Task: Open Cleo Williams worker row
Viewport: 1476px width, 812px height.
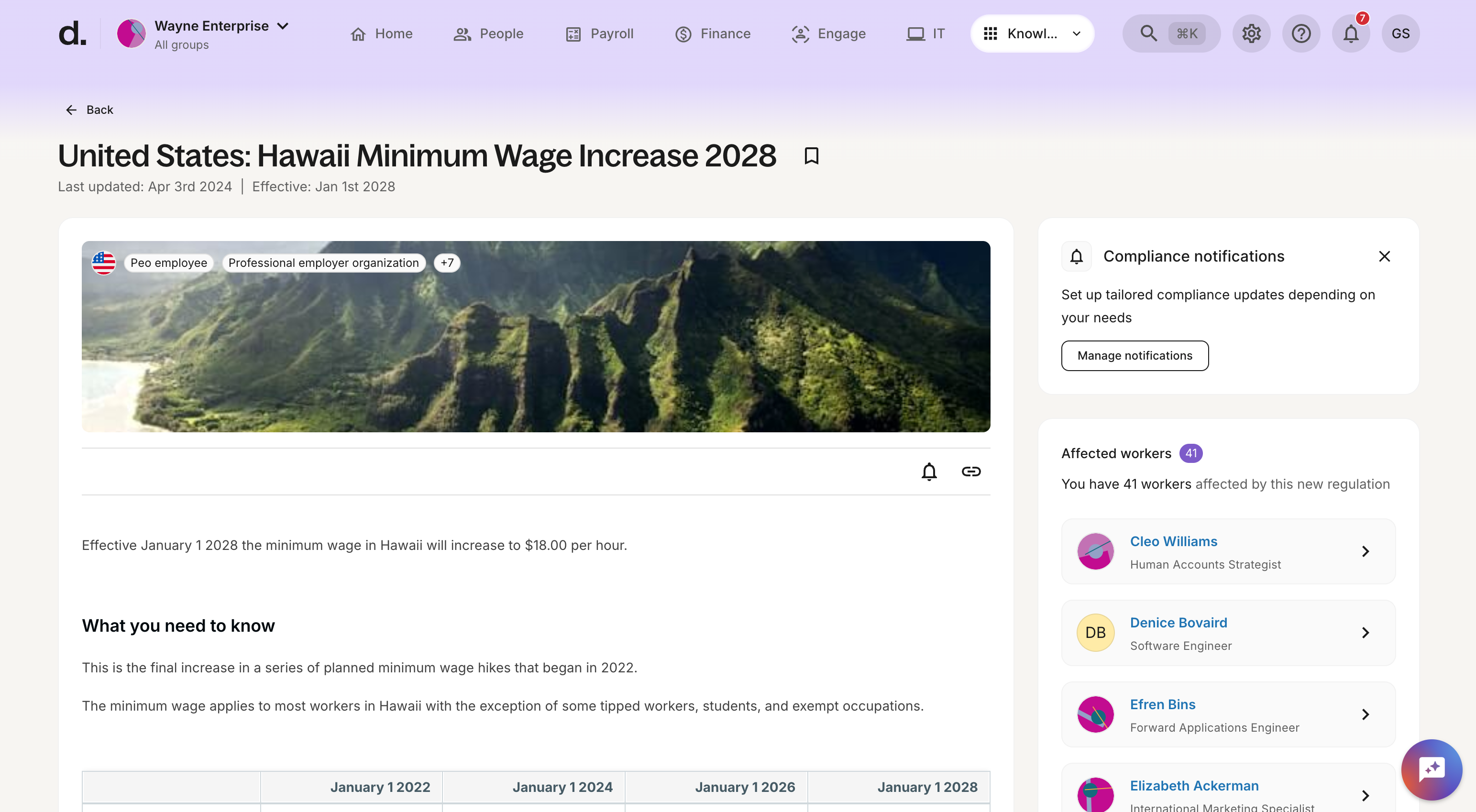Action: [1228, 551]
